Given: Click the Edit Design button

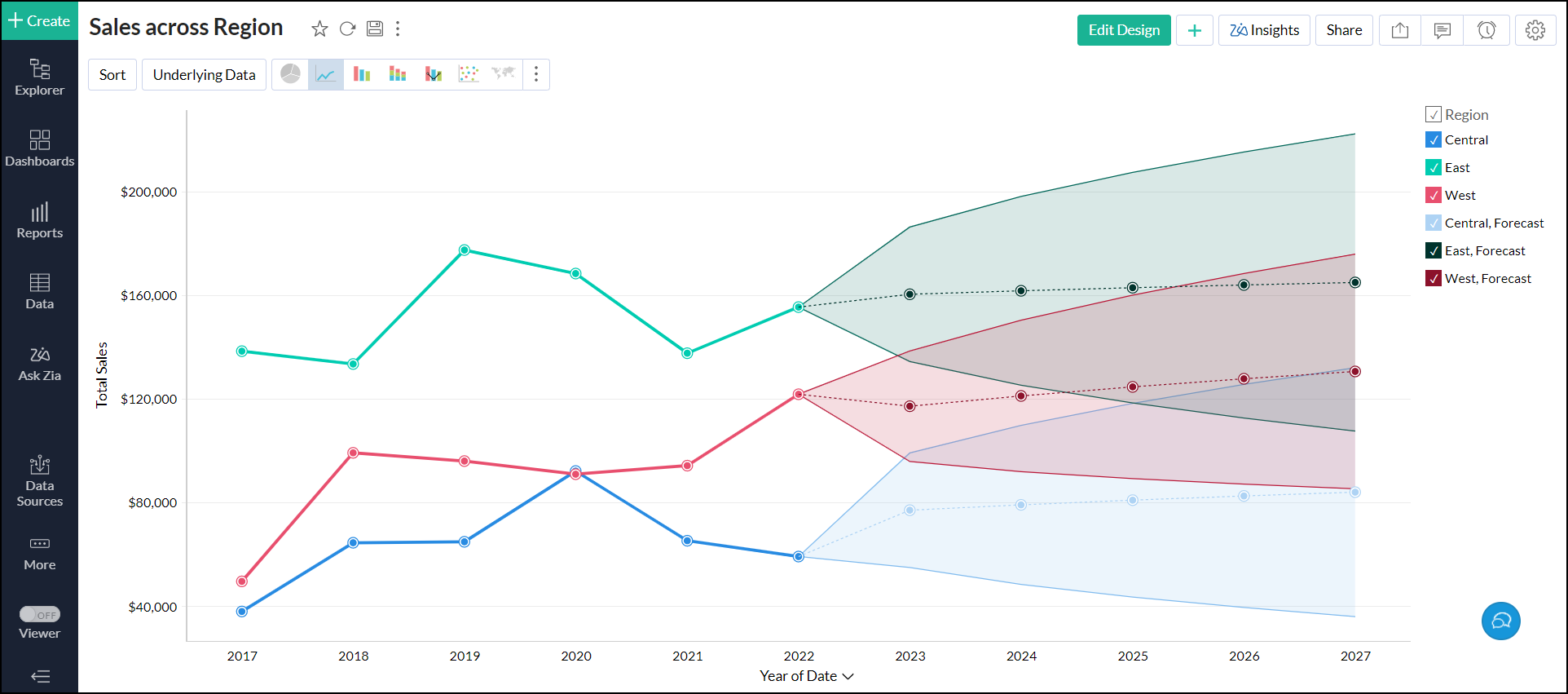Looking at the screenshot, I should click(1124, 30).
